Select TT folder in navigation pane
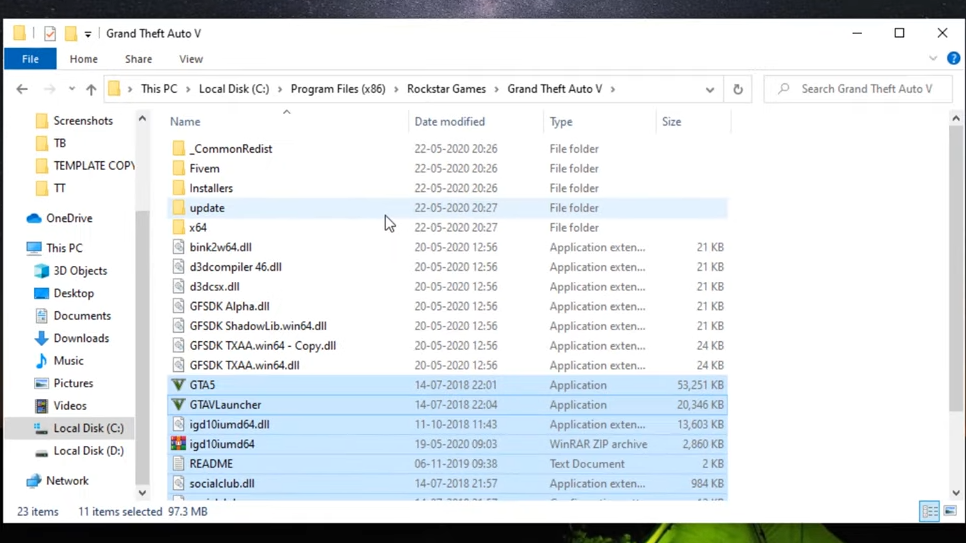The height and width of the screenshot is (543, 966). pyautogui.click(x=60, y=188)
